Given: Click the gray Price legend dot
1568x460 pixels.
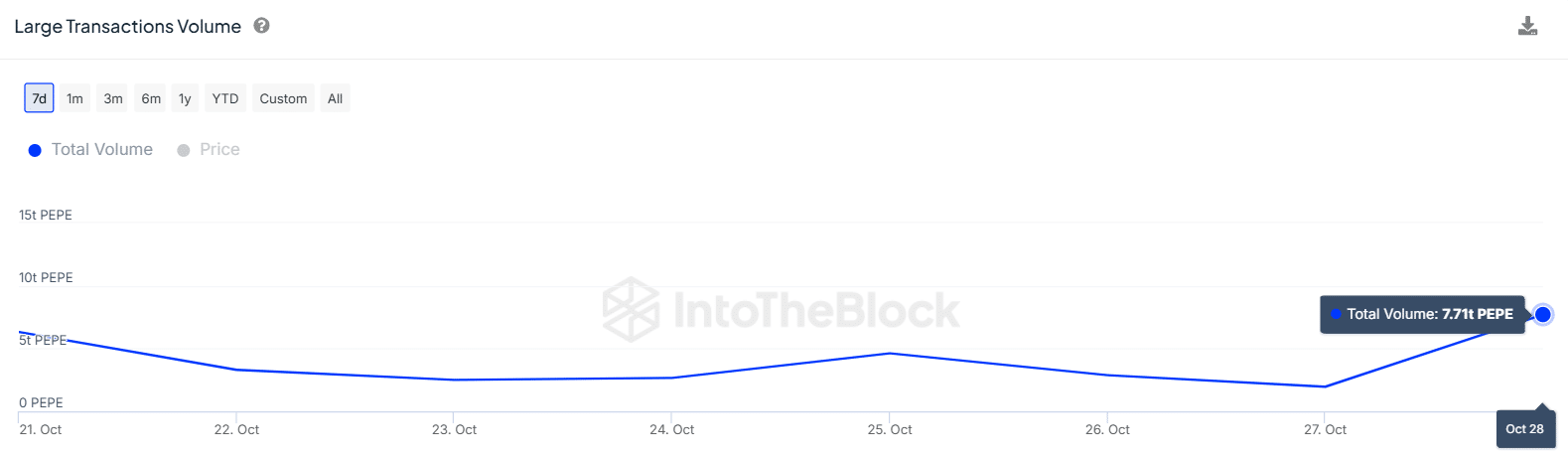Looking at the screenshot, I should click(x=184, y=150).
